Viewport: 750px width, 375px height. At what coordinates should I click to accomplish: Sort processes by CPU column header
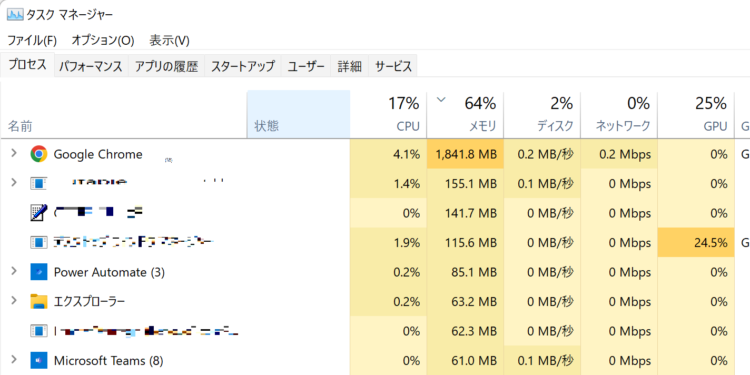(388, 114)
